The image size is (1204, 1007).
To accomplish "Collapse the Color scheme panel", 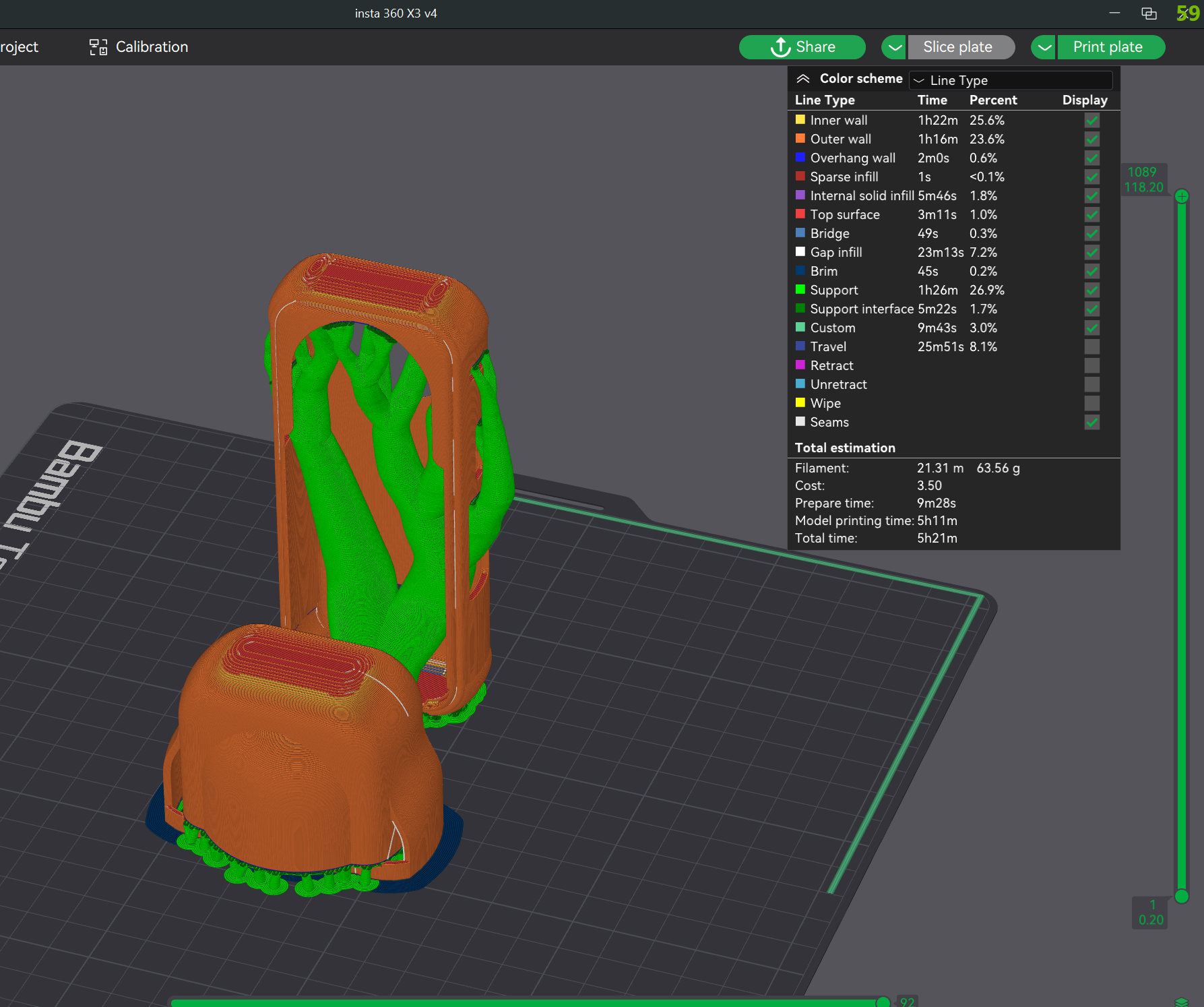I will coord(802,79).
